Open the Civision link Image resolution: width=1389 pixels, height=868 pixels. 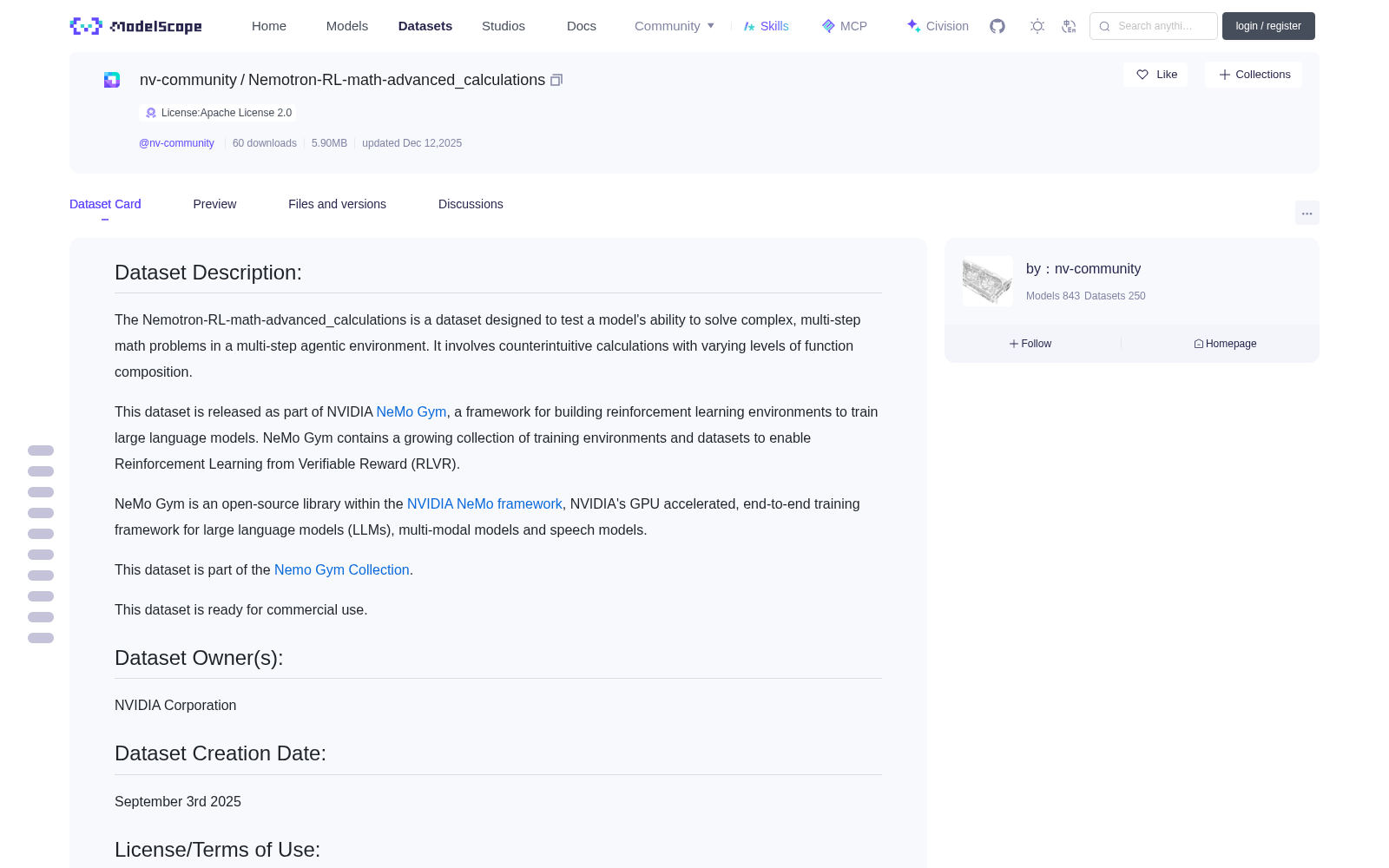[938, 26]
